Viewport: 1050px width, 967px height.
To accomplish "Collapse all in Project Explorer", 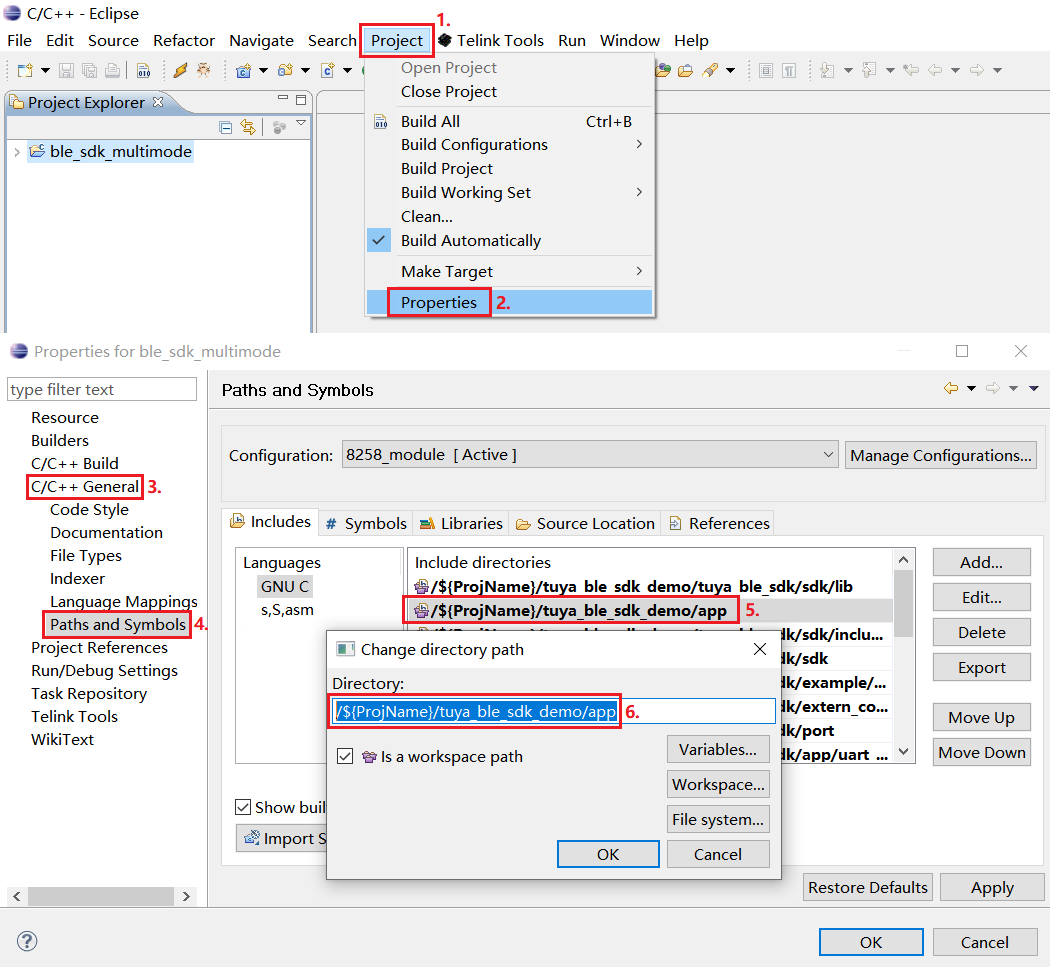I will [226, 127].
